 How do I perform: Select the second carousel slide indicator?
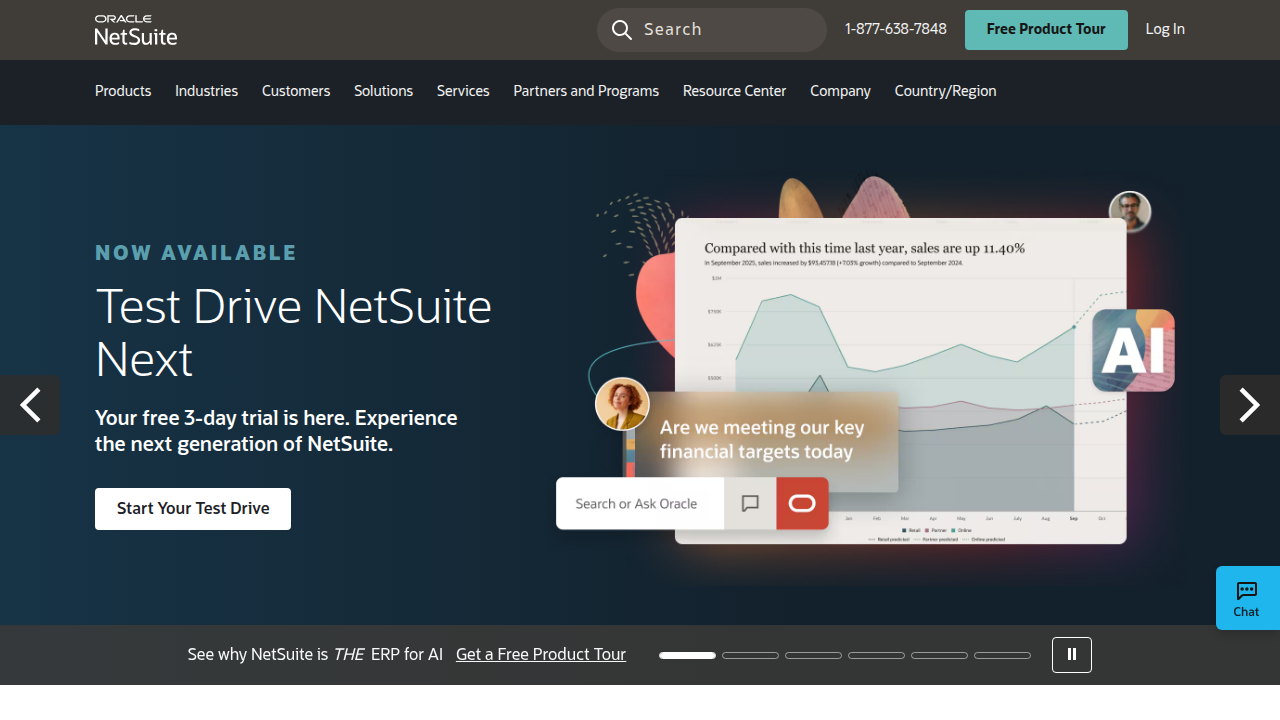[x=750, y=655]
